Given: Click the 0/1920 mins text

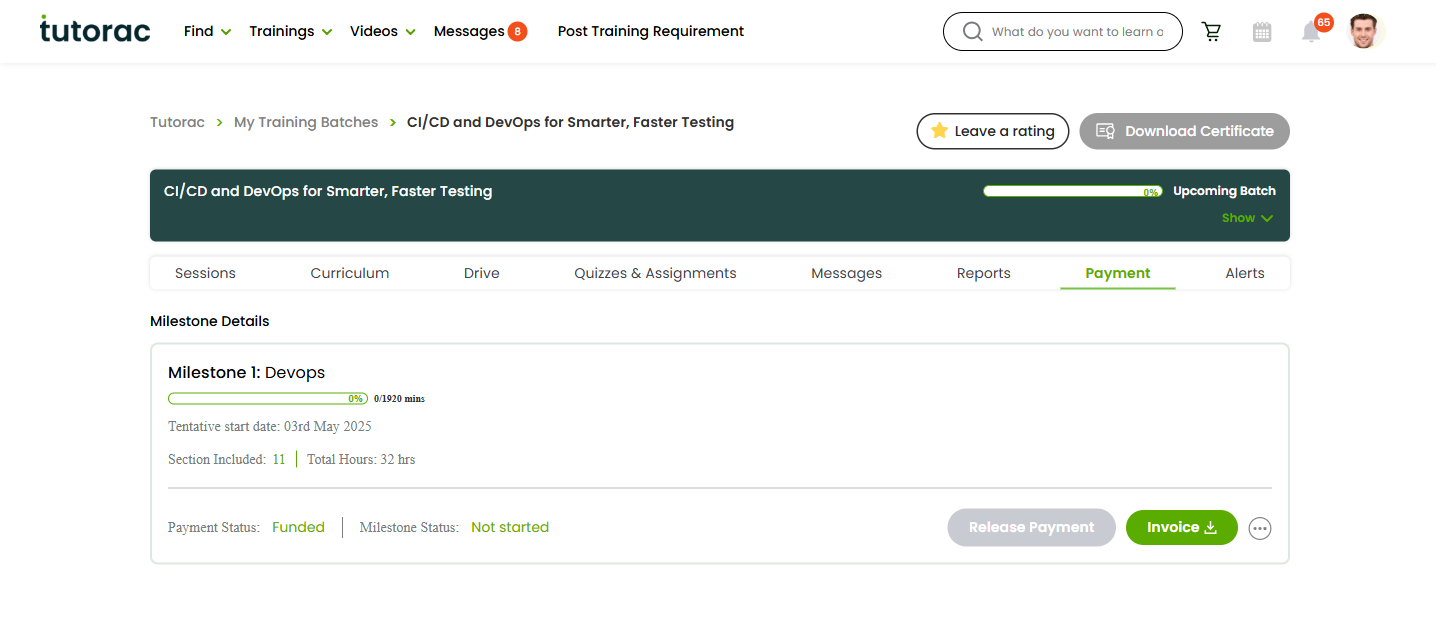Looking at the screenshot, I should coord(399,398).
